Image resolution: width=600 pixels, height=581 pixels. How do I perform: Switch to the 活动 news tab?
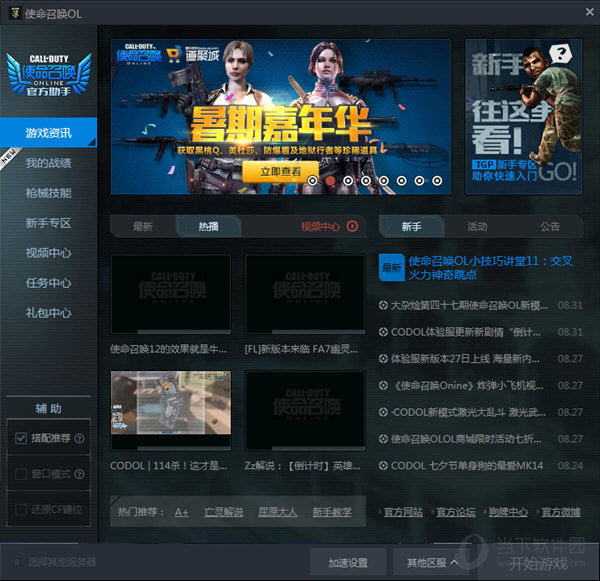(477, 226)
